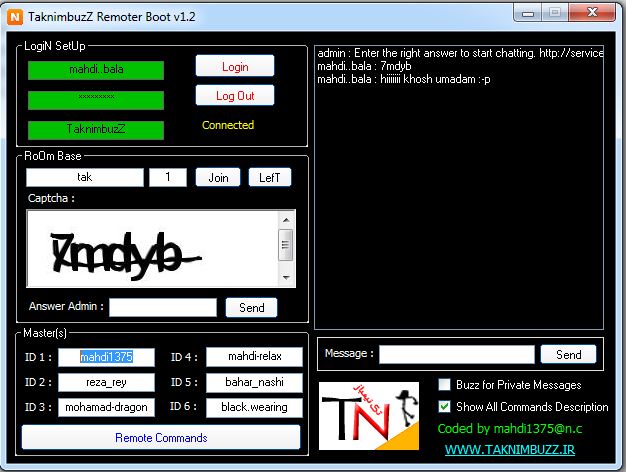Click the LefT button
The height and width of the screenshot is (472, 626).
click(270, 177)
